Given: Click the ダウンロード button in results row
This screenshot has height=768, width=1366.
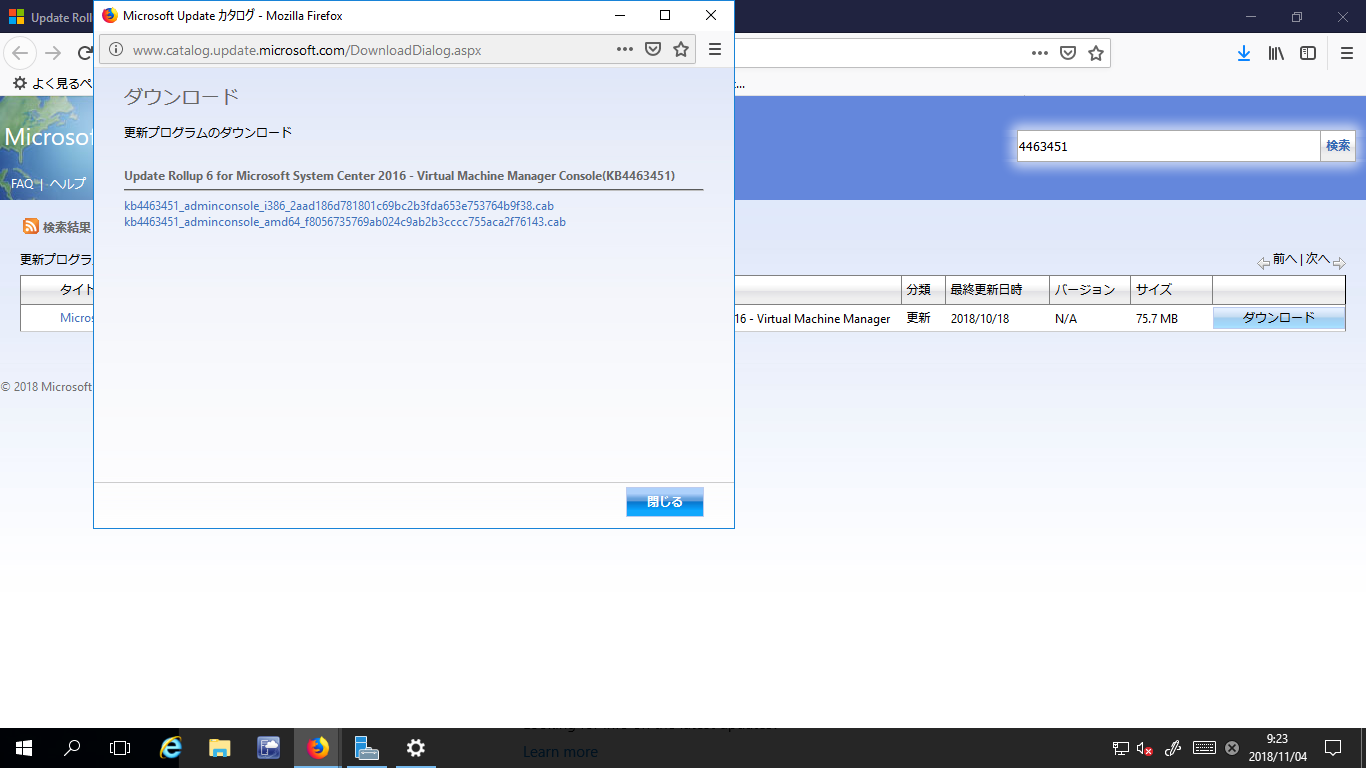Looking at the screenshot, I should (x=1278, y=318).
